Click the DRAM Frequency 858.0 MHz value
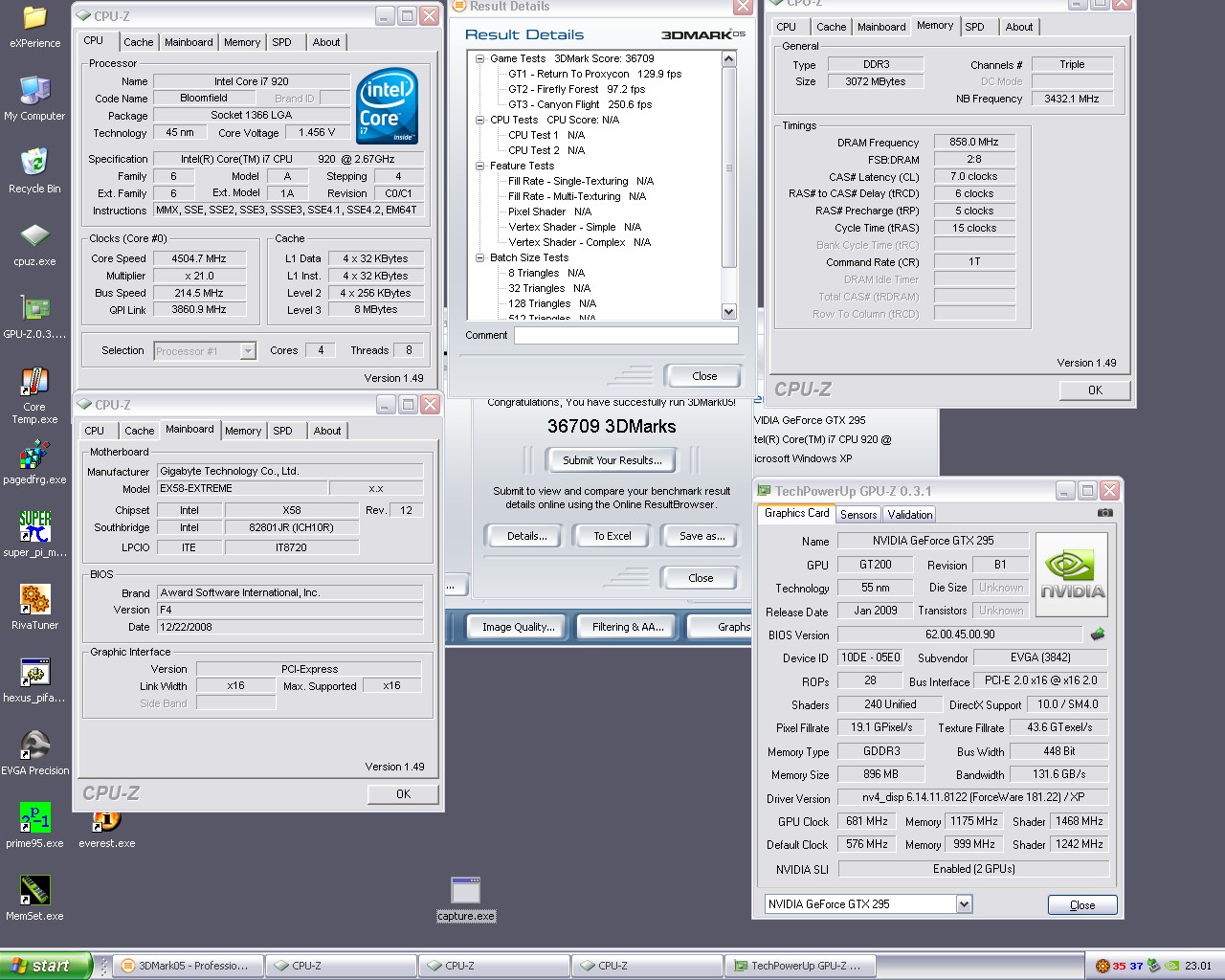The image size is (1225, 980). (x=973, y=142)
